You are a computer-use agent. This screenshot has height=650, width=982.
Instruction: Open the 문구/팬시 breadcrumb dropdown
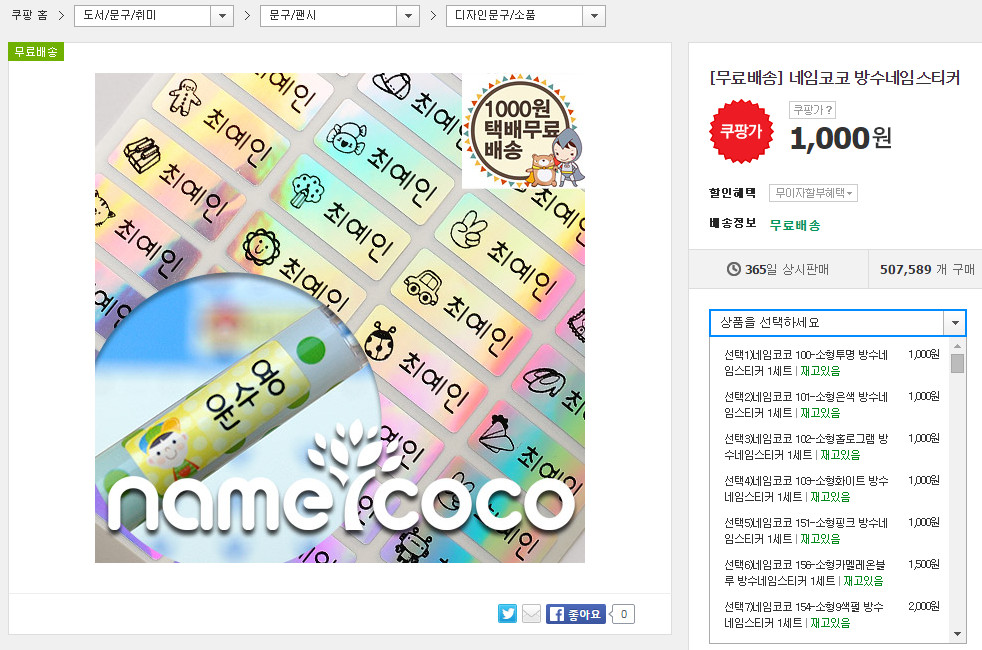coord(408,16)
